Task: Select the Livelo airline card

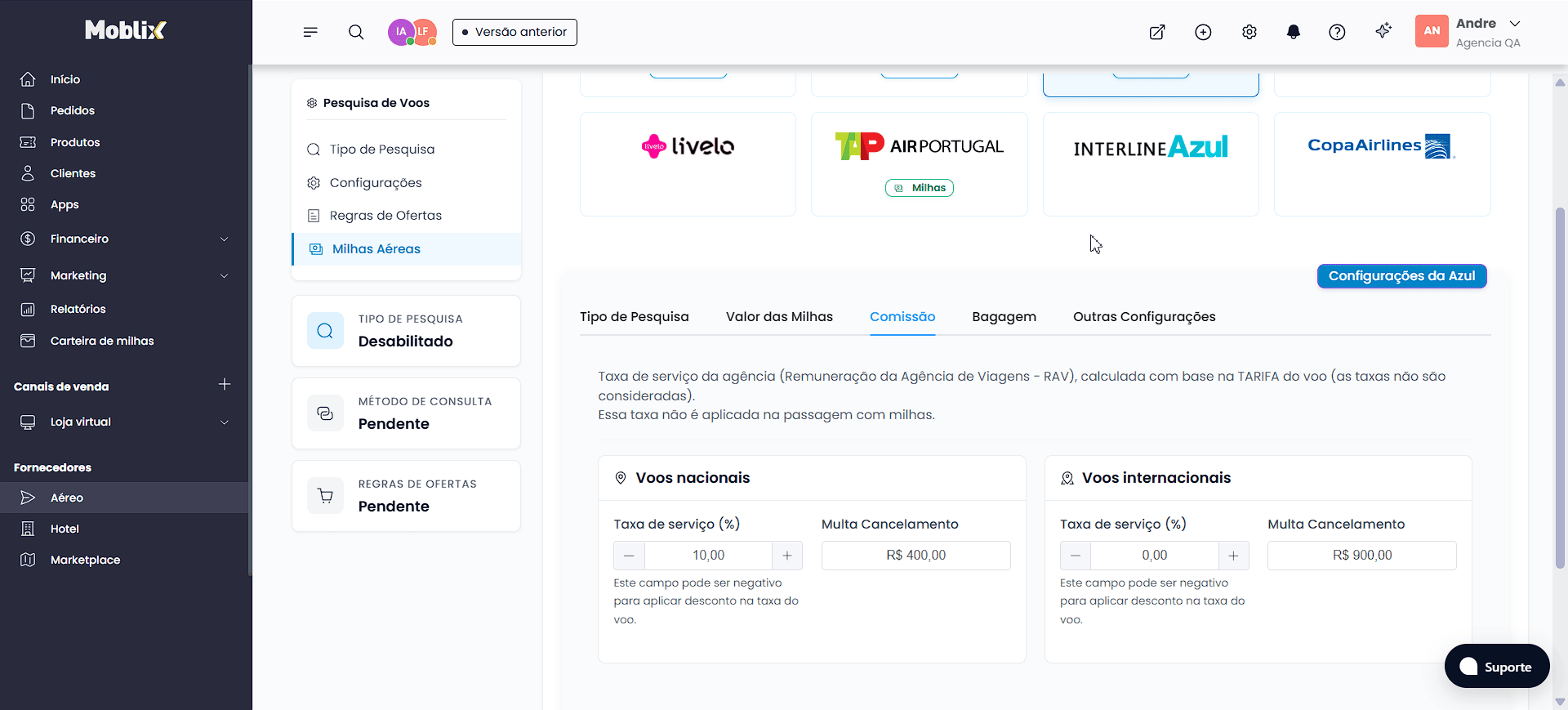Action: [688, 164]
